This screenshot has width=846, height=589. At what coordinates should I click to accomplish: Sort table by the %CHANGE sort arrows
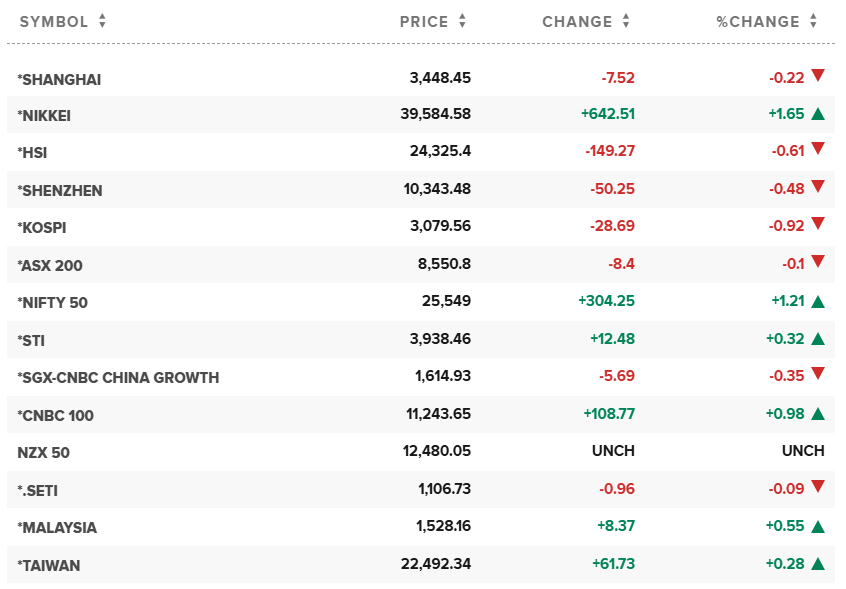(x=814, y=21)
